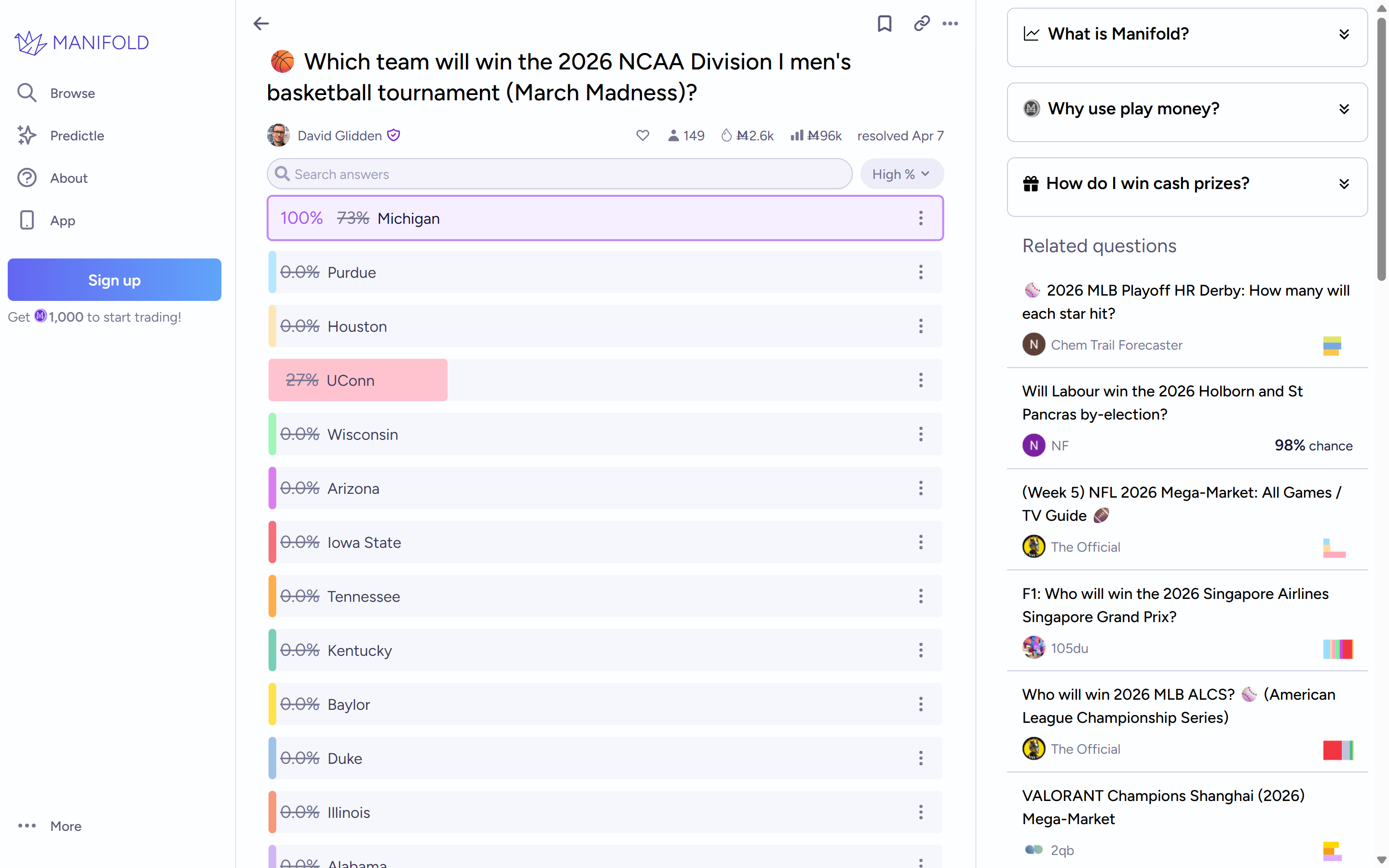Click the Sign up button
The width and height of the screenshot is (1389, 868).
click(114, 280)
